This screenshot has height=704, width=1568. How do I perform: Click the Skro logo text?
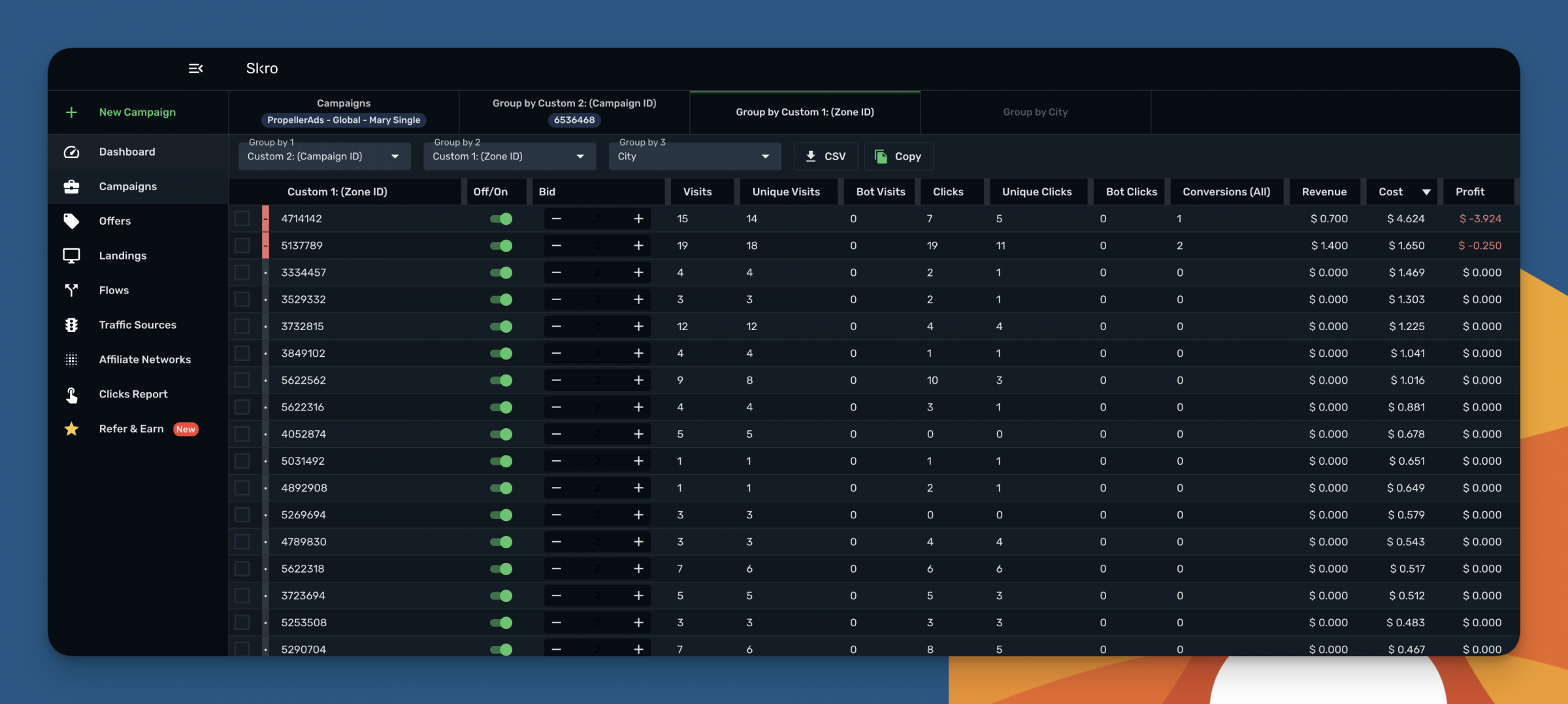[262, 69]
